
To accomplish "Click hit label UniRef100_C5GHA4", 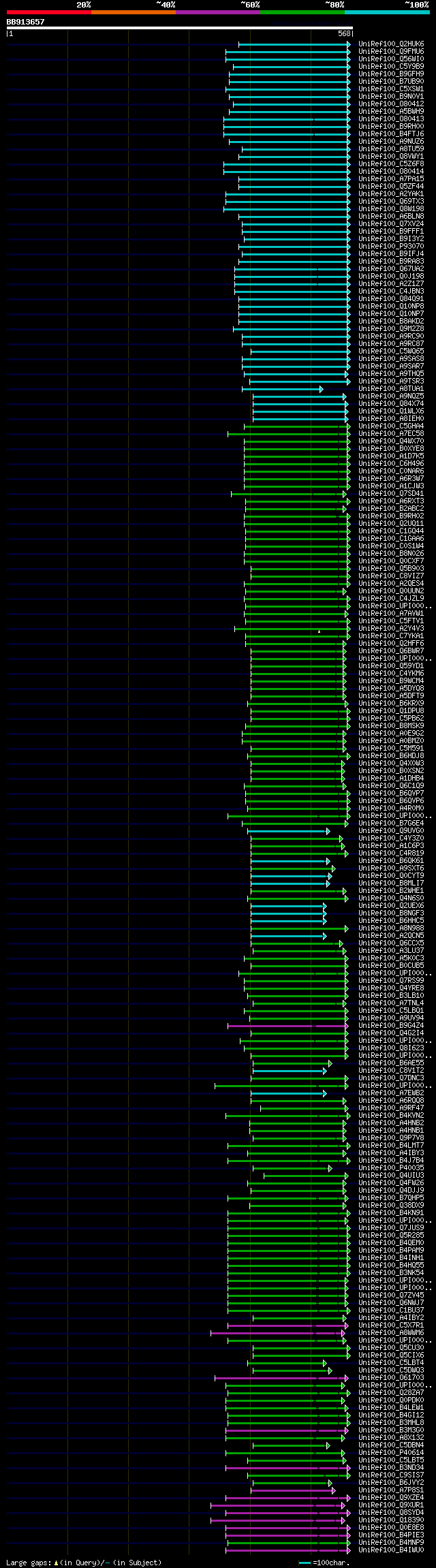I will 391,426.
